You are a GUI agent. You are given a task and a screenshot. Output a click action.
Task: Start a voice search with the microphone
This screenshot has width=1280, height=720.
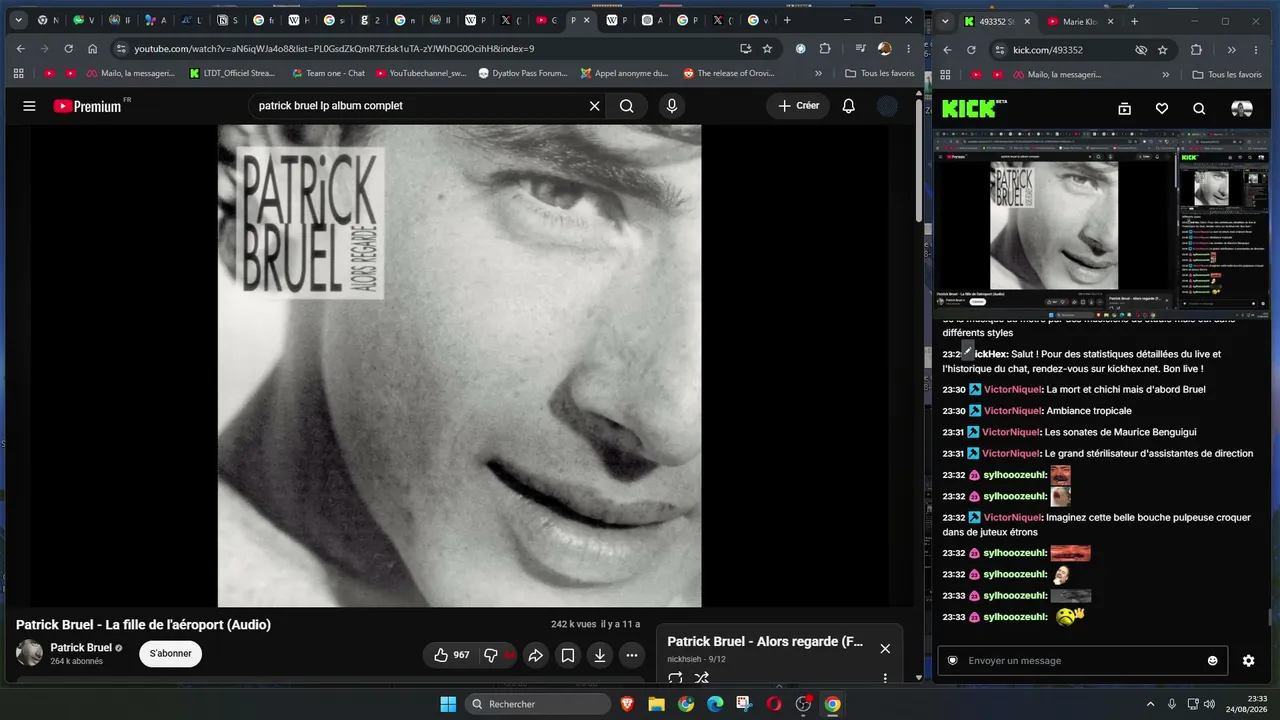672,106
